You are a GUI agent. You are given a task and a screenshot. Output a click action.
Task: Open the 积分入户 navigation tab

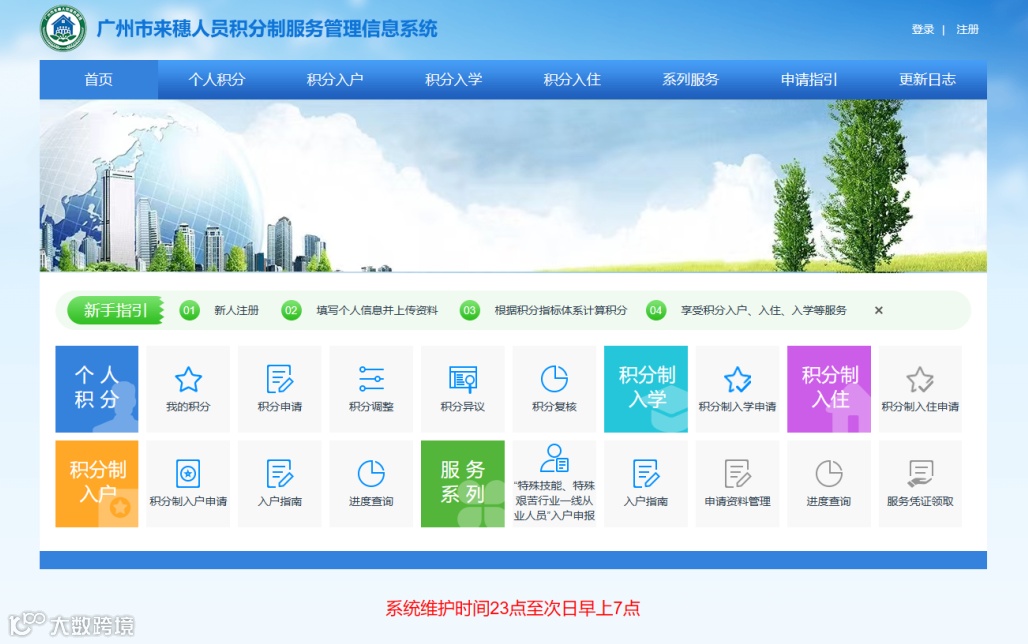335,79
